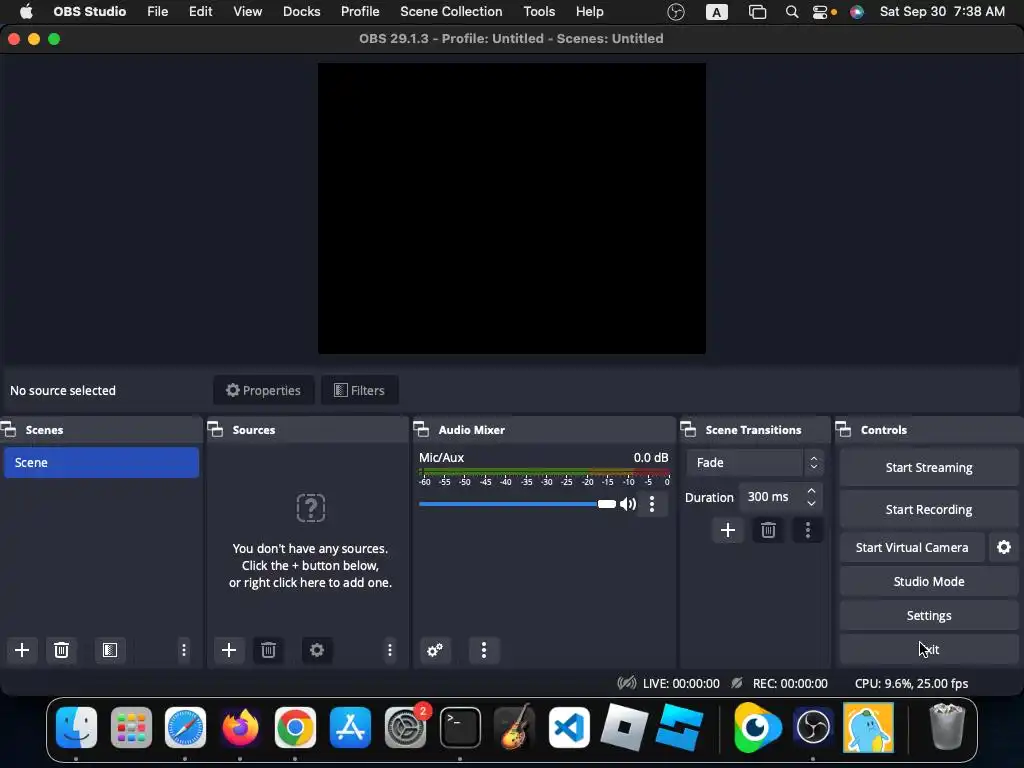Viewport: 1024px width, 768px height.
Task: Open Spotlight search in menu bar
Action: point(792,12)
